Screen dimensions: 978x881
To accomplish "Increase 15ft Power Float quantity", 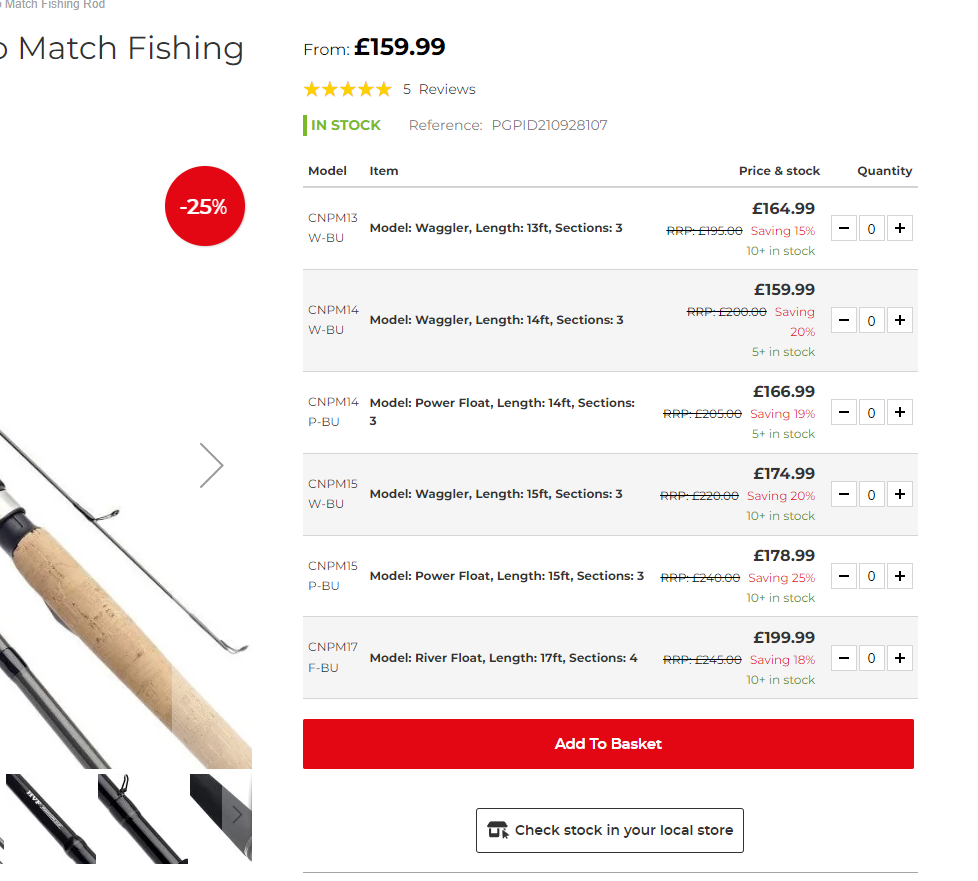I will 900,577.
